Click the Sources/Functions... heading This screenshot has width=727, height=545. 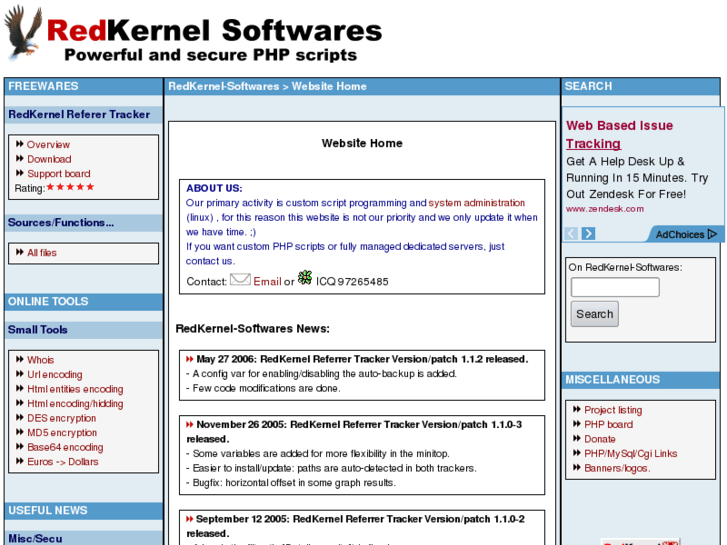(x=61, y=223)
